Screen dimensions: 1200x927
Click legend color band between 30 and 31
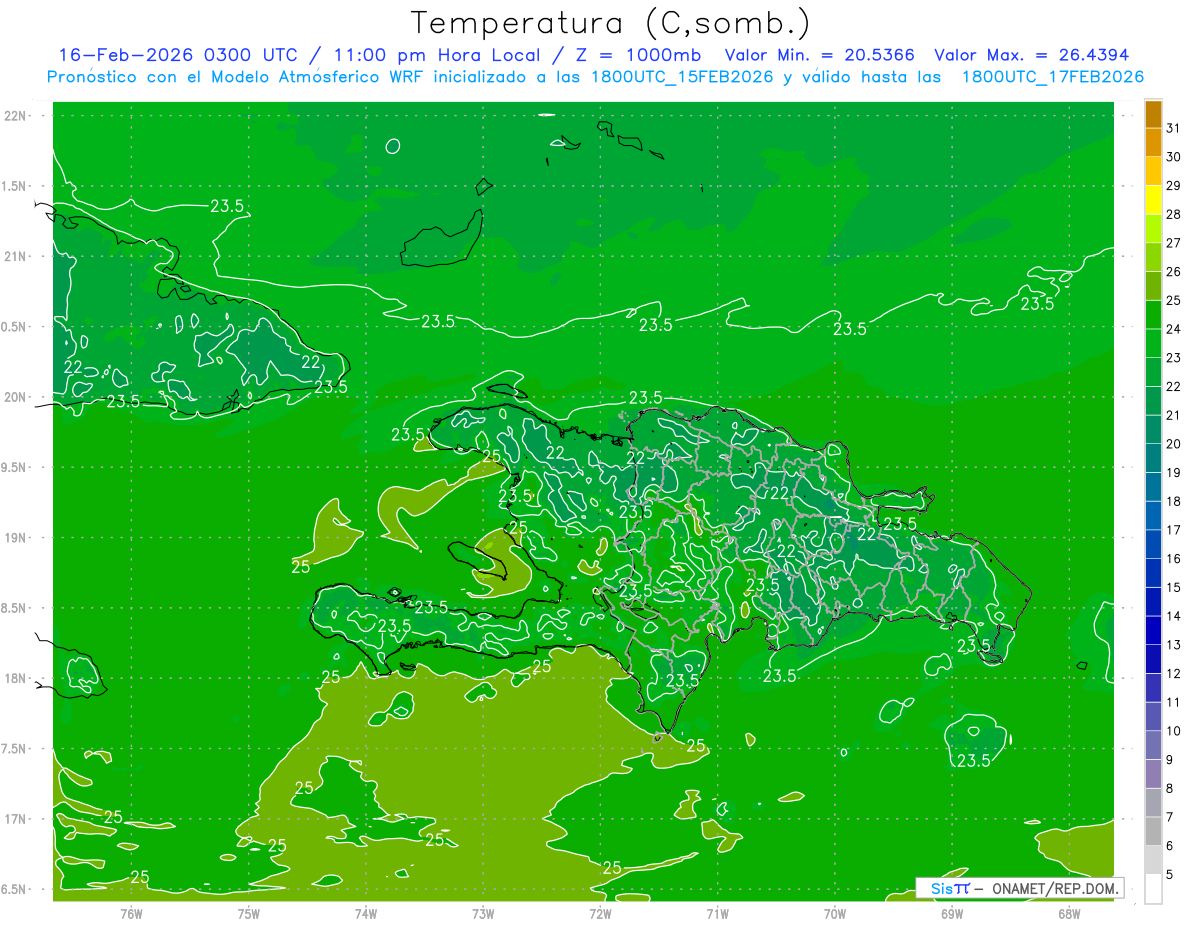point(1153,142)
